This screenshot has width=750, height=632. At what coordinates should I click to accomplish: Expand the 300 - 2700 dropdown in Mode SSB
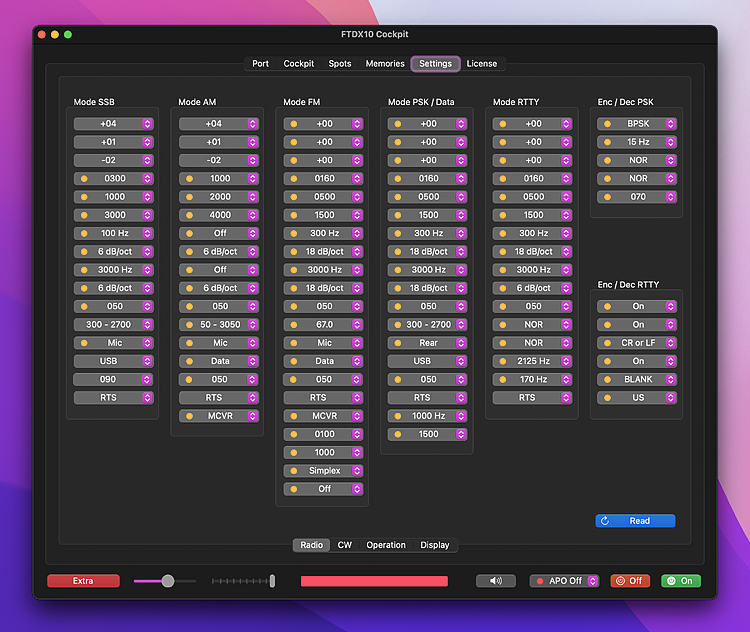(113, 325)
